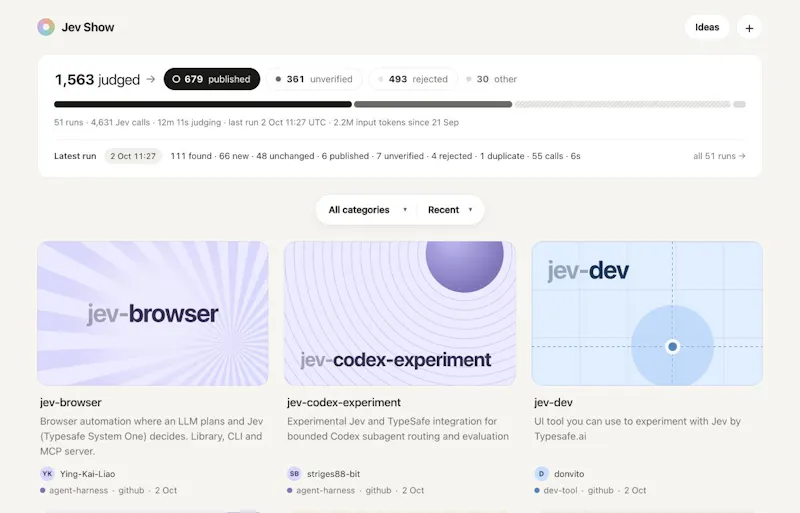This screenshot has width=800, height=513.
Task: Click author name Ying-Kai-Liao
Action: coord(87,474)
